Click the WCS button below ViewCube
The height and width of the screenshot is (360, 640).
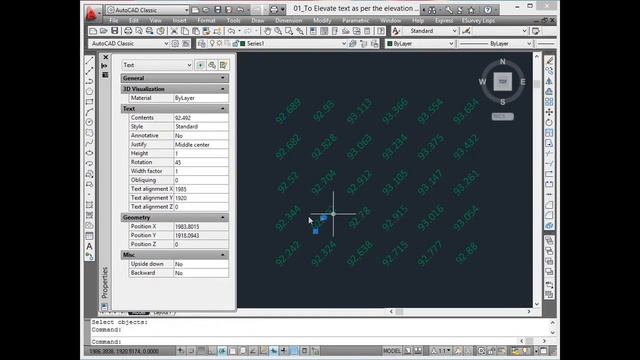pos(502,117)
